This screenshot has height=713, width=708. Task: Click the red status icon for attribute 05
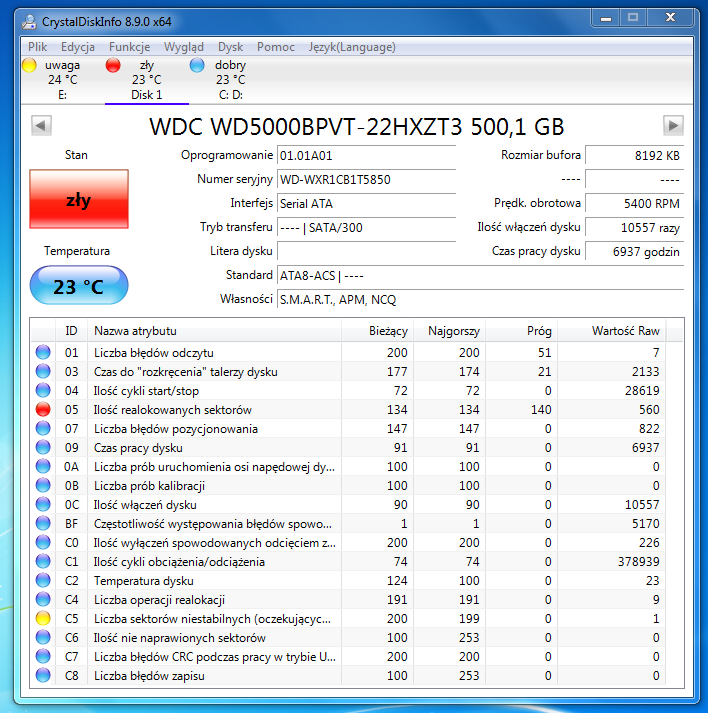[x=43, y=410]
